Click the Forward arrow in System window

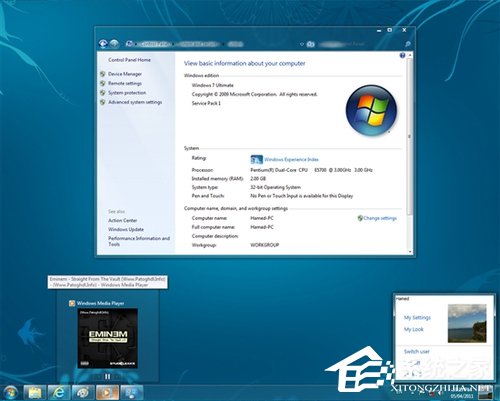click(114, 44)
